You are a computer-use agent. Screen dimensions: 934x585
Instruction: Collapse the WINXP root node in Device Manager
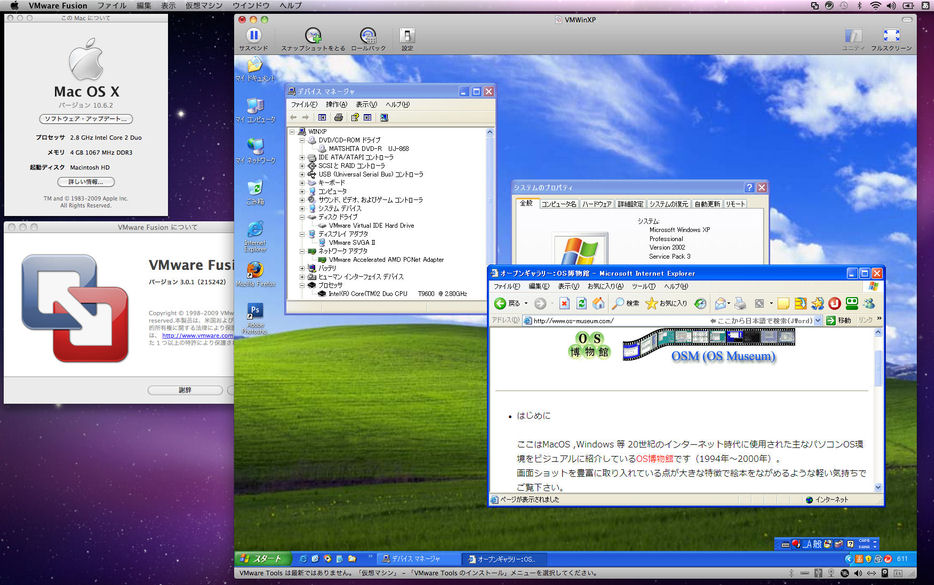[x=292, y=132]
